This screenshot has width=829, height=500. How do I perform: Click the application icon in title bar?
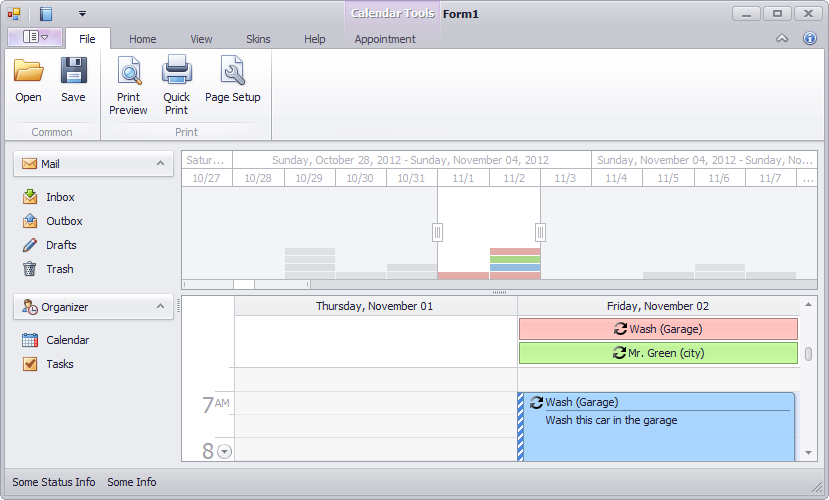click(x=14, y=14)
